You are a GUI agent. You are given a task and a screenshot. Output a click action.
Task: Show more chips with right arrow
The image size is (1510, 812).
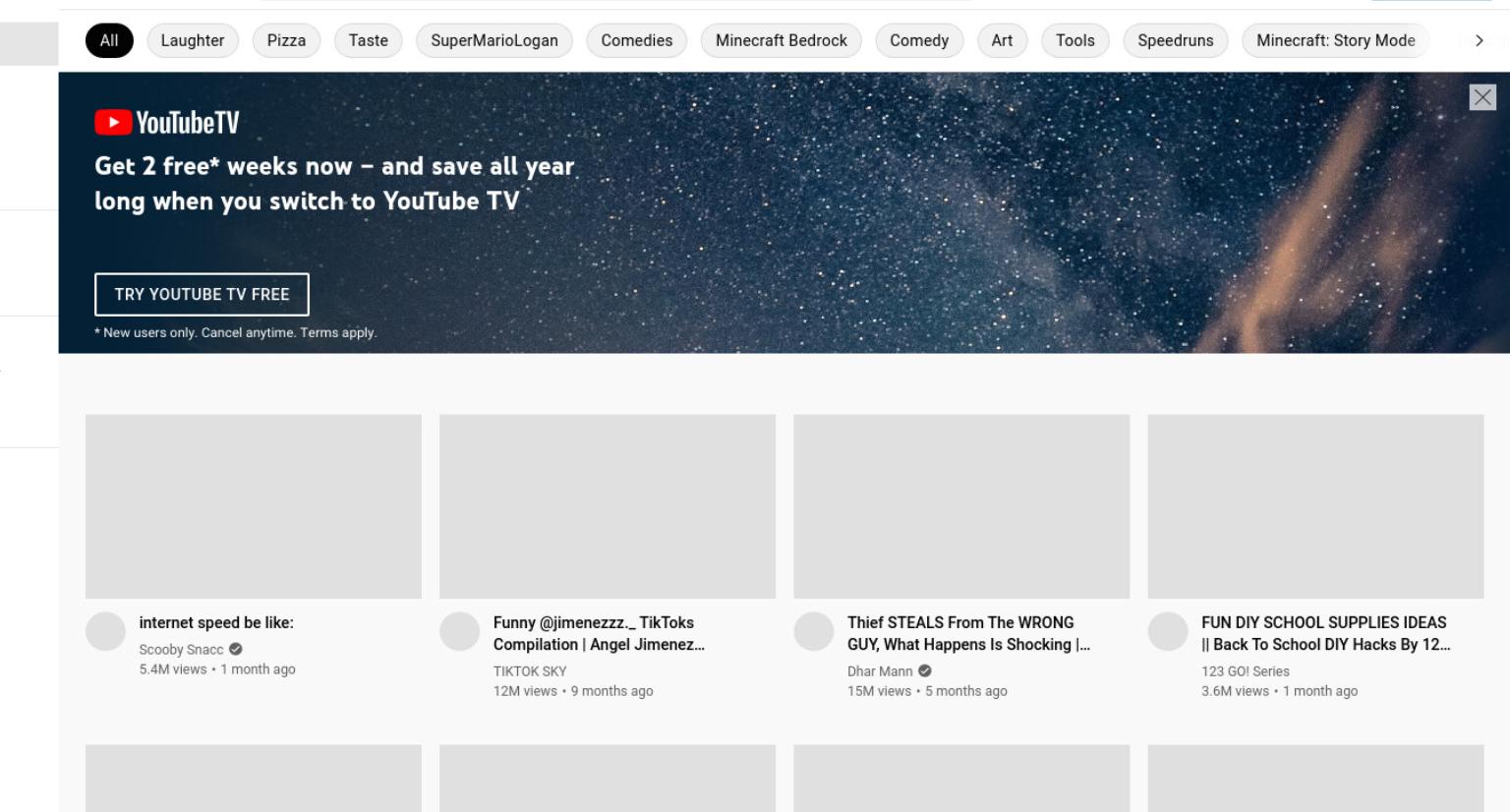pyautogui.click(x=1479, y=40)
